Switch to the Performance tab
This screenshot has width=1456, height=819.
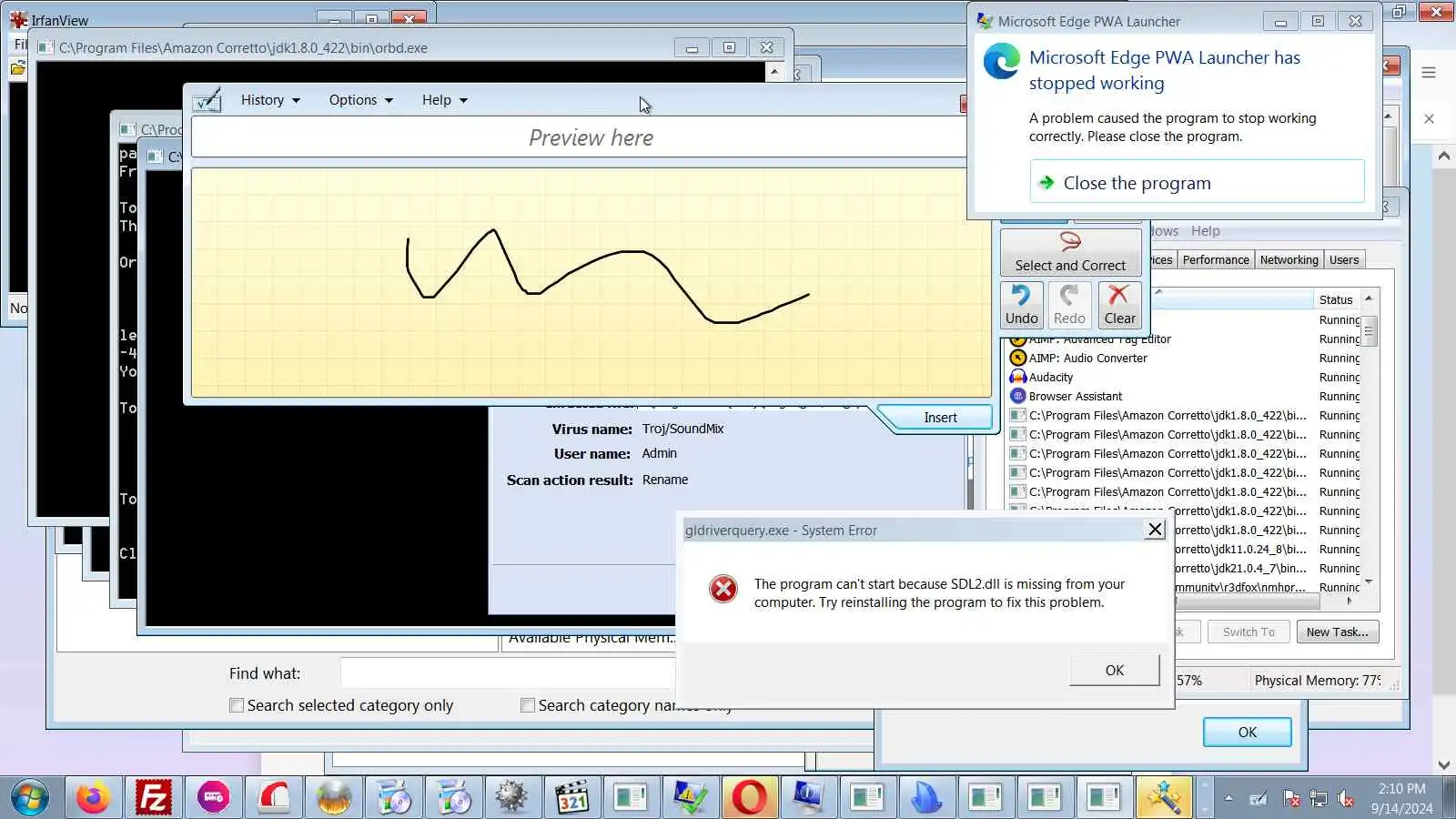1216,260
